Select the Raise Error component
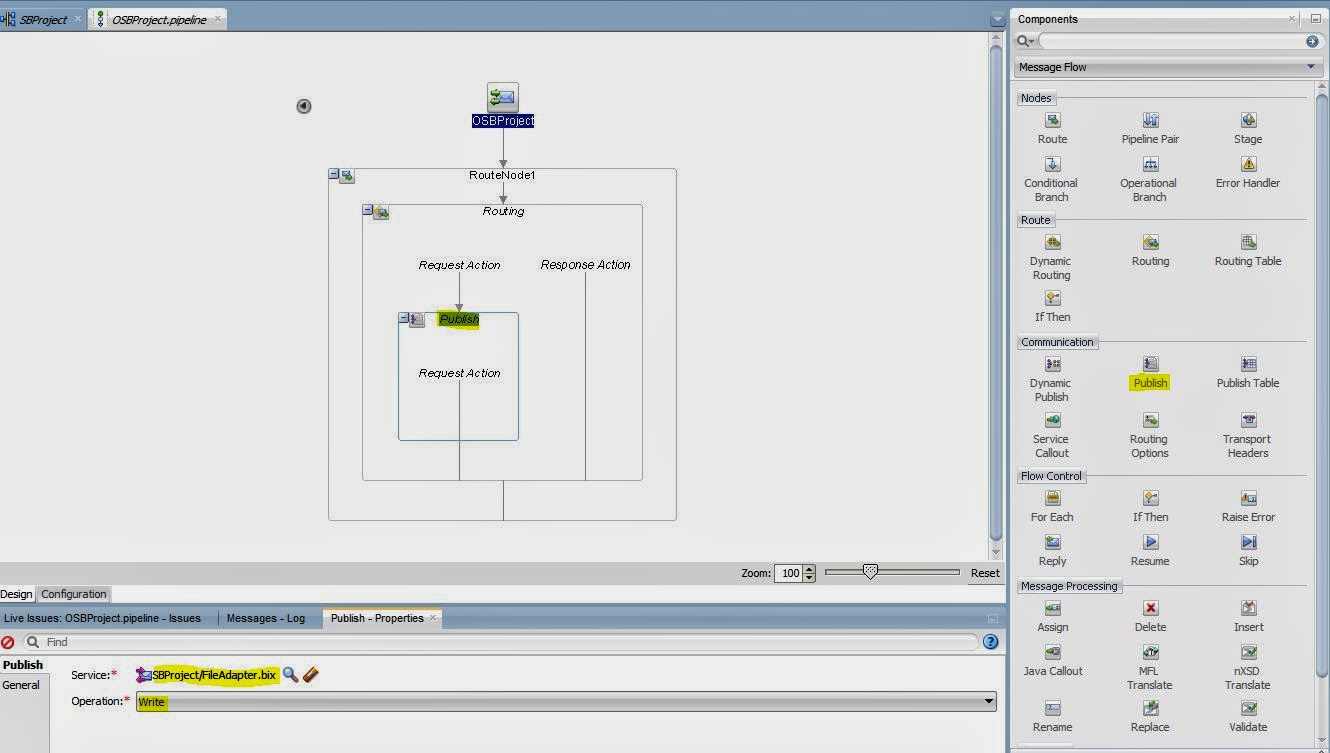The image size is (1330, 753). pyautogui.click(x=1248, y=506)
